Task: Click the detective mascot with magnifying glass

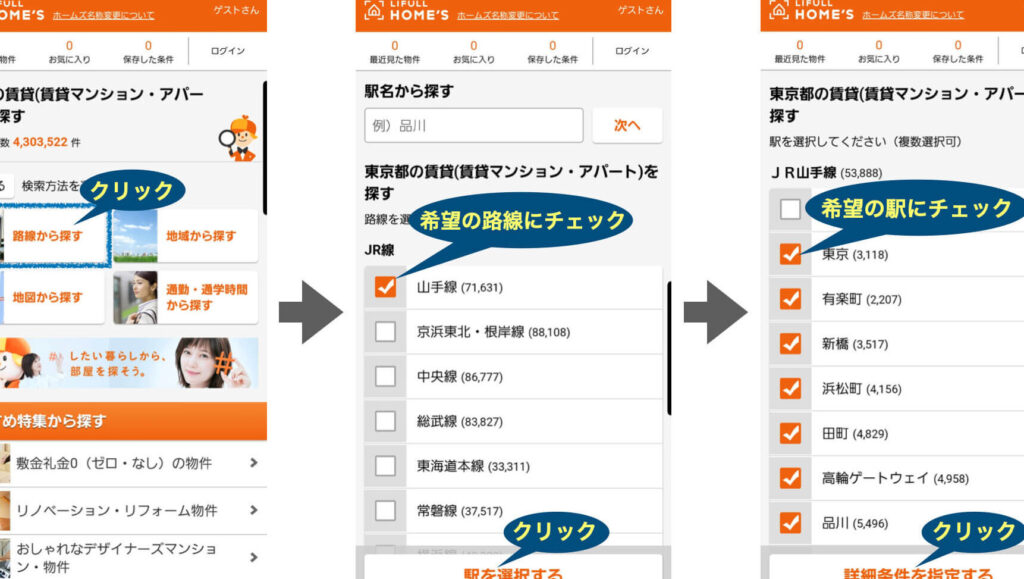Action: click(x=241, y=137)
